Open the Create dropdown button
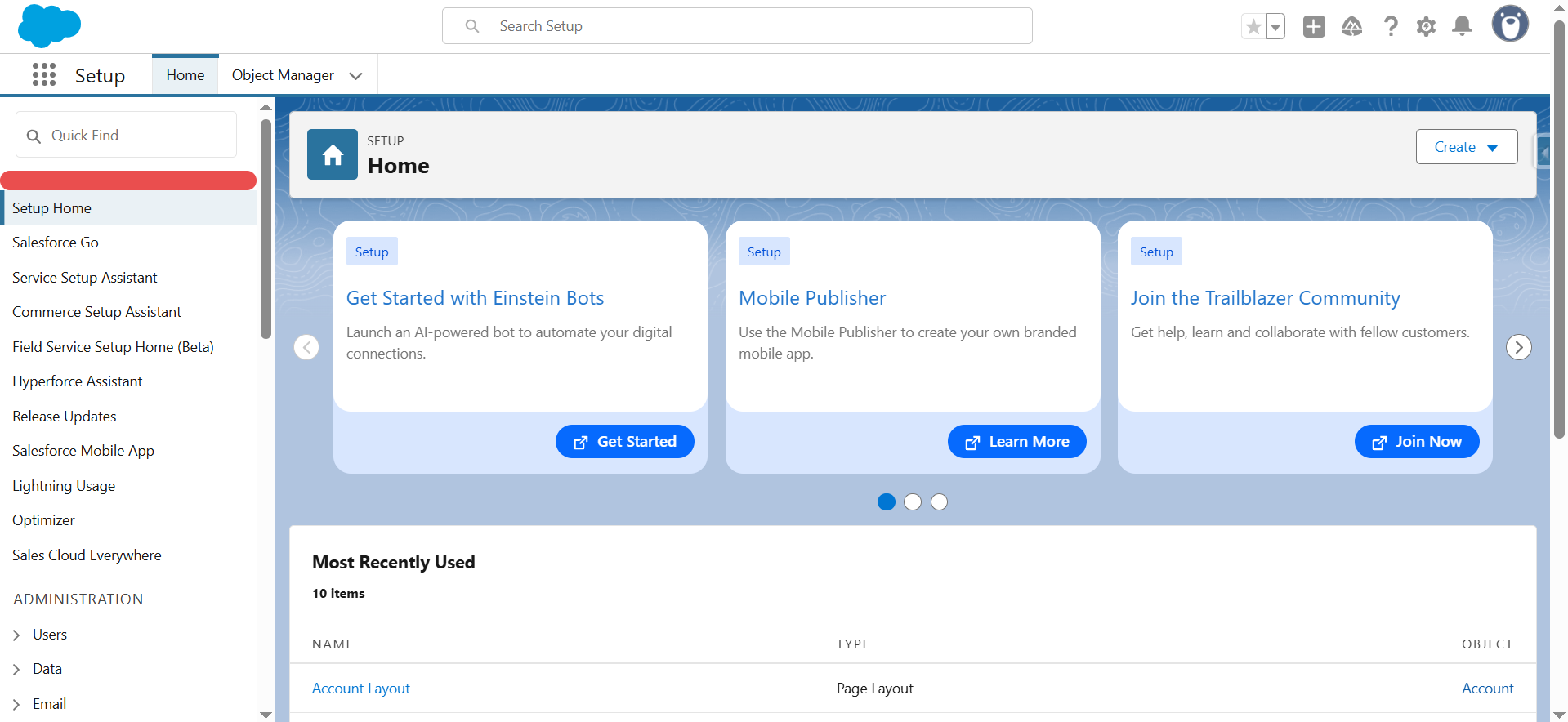The height and width of the screenshot is (722, 1568). [x=1467, y=147]
